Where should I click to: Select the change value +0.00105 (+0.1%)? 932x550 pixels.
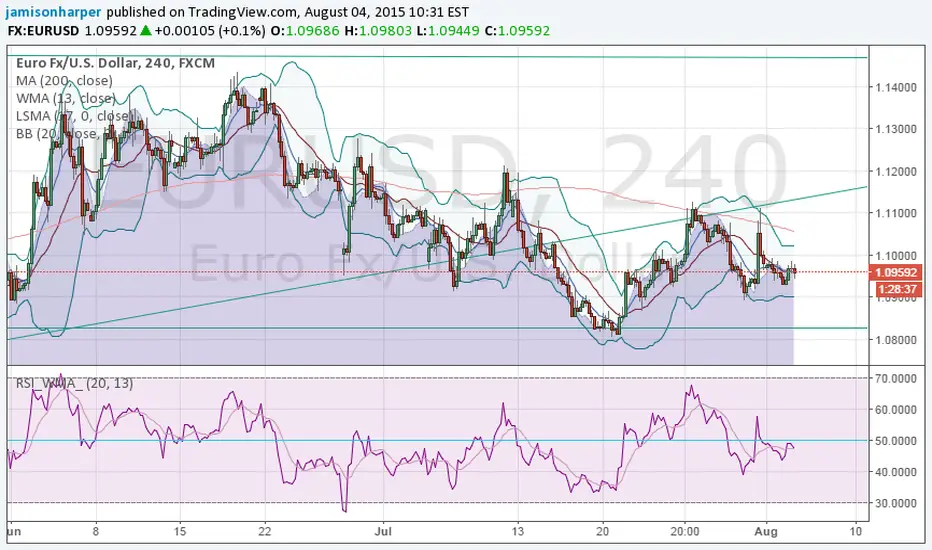click(x=210, y=31)
